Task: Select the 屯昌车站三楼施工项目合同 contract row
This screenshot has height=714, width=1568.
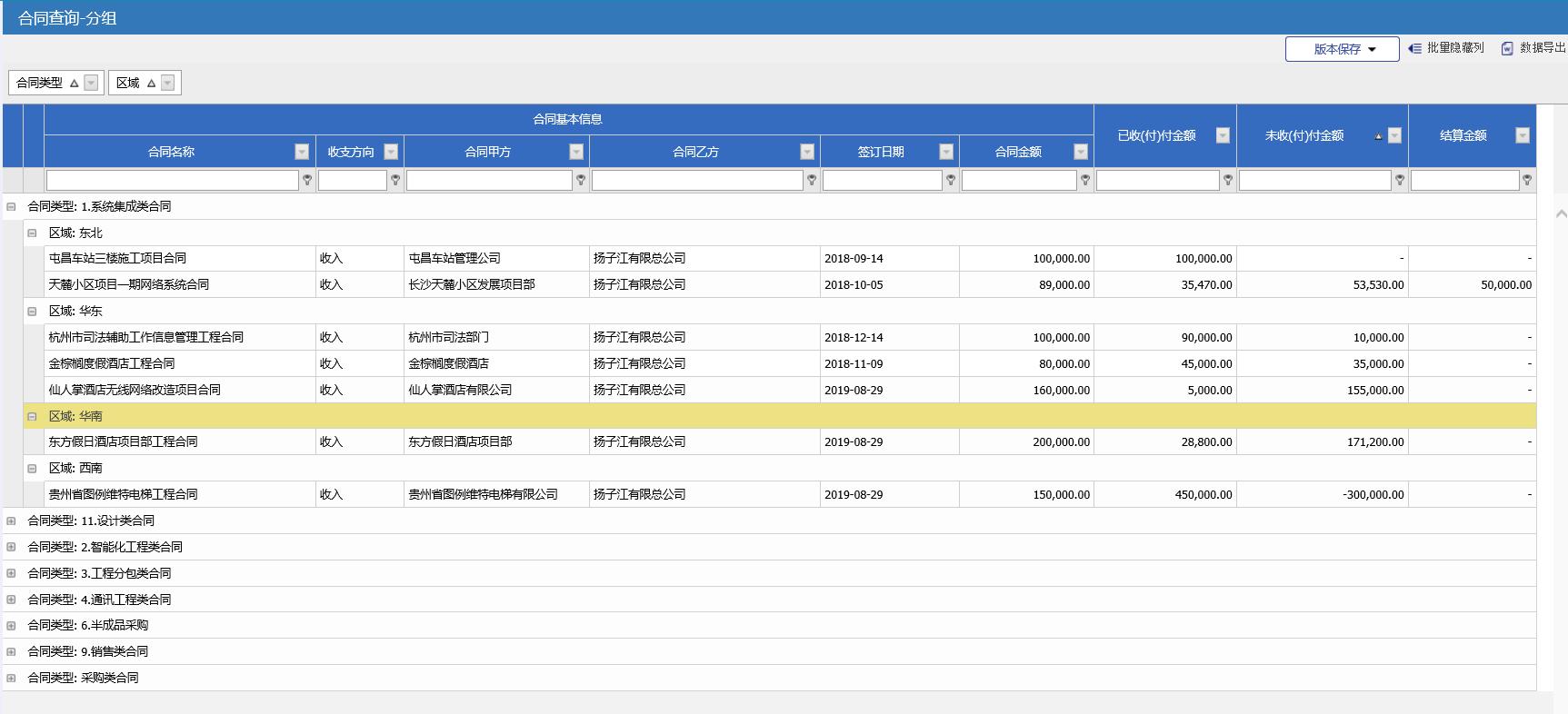Action: (118, 258)
